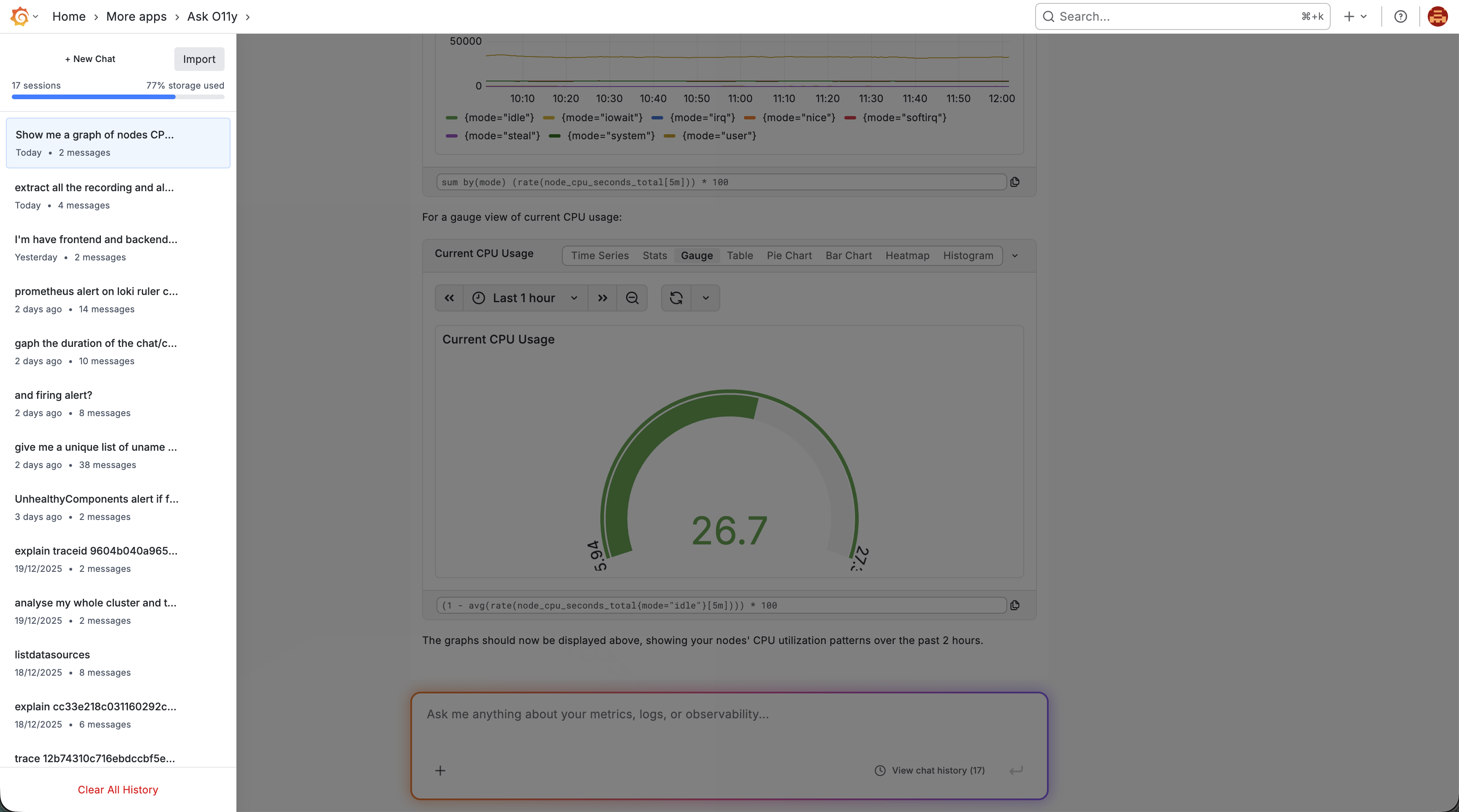This screenshot has width=1459, height=812.
Task: Shift time range forward
Action: click(x=602, y=298)
